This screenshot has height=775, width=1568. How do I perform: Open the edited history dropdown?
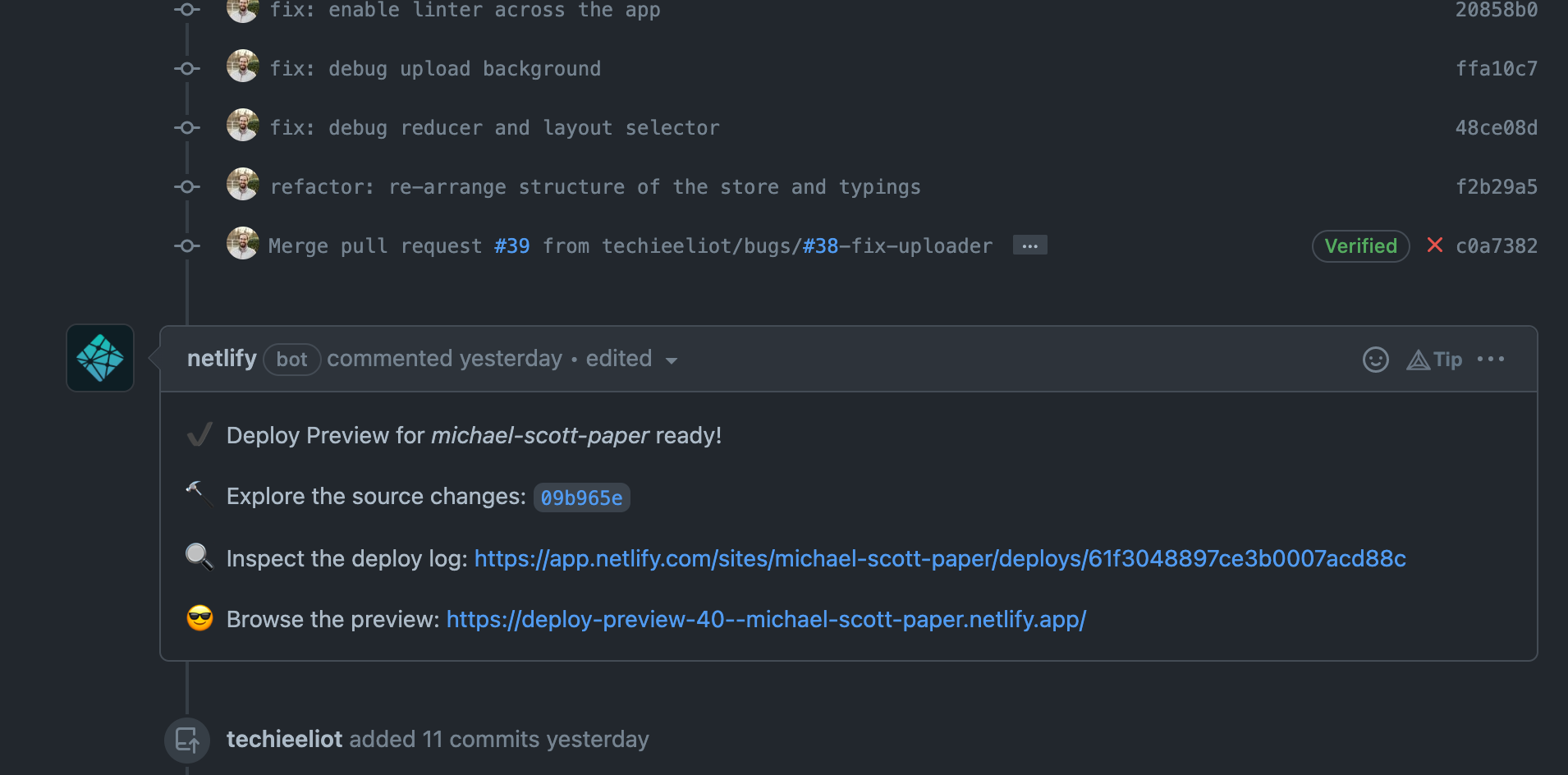tap(672, 360)
